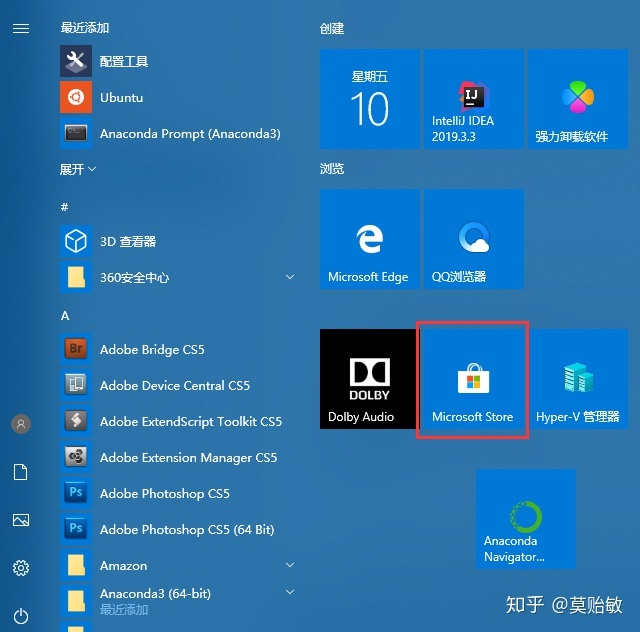Click the A letter index header
640x632 pixels.
click(65, 315)
